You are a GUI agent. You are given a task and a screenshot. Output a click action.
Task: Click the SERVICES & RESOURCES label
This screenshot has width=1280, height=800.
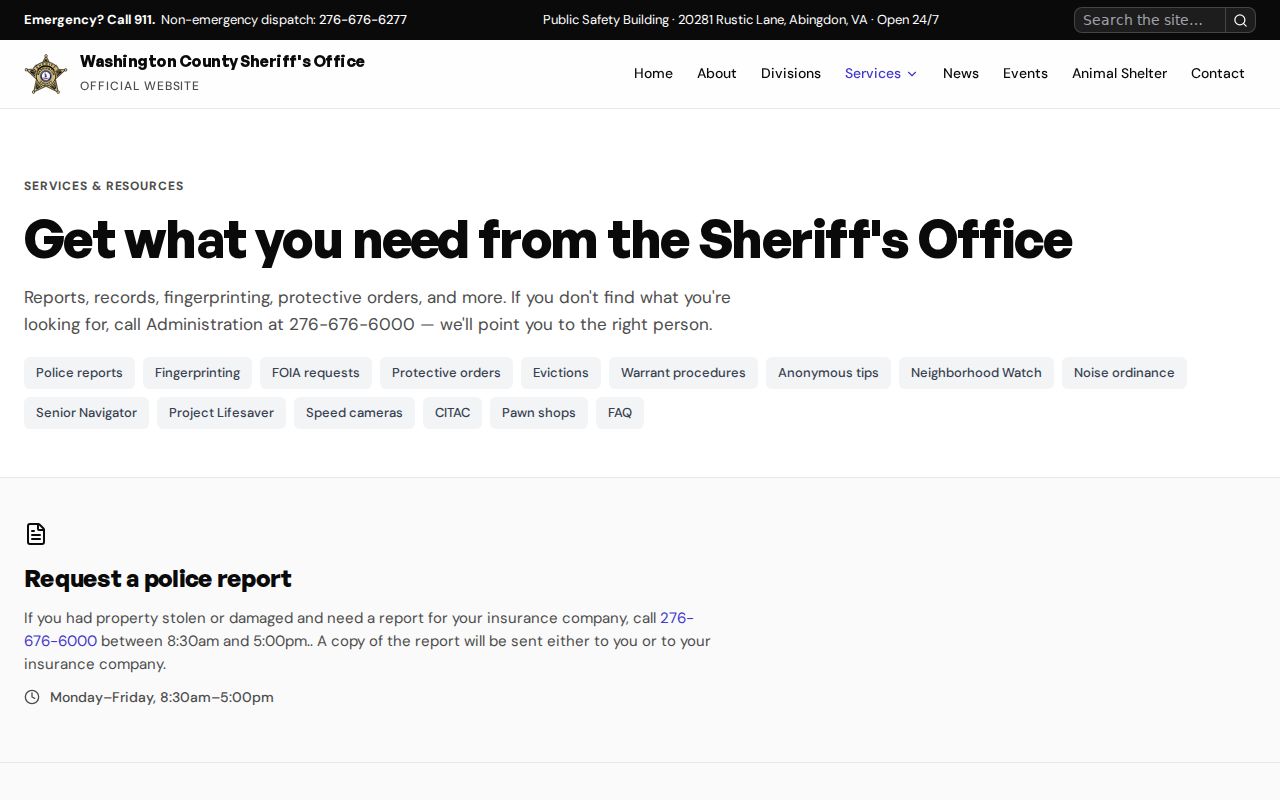click(104, 186)
